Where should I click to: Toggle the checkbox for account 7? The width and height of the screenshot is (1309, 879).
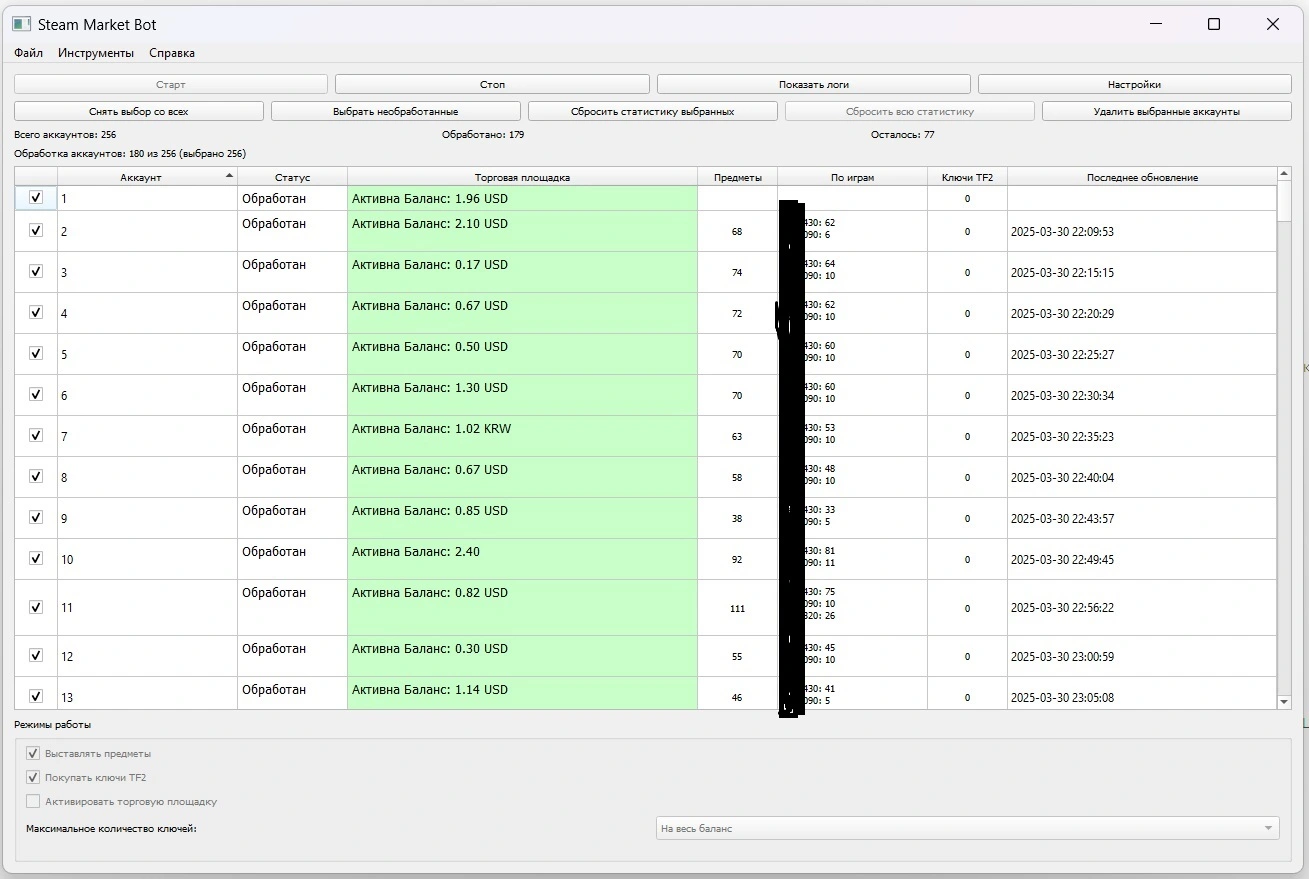point(36,435)
